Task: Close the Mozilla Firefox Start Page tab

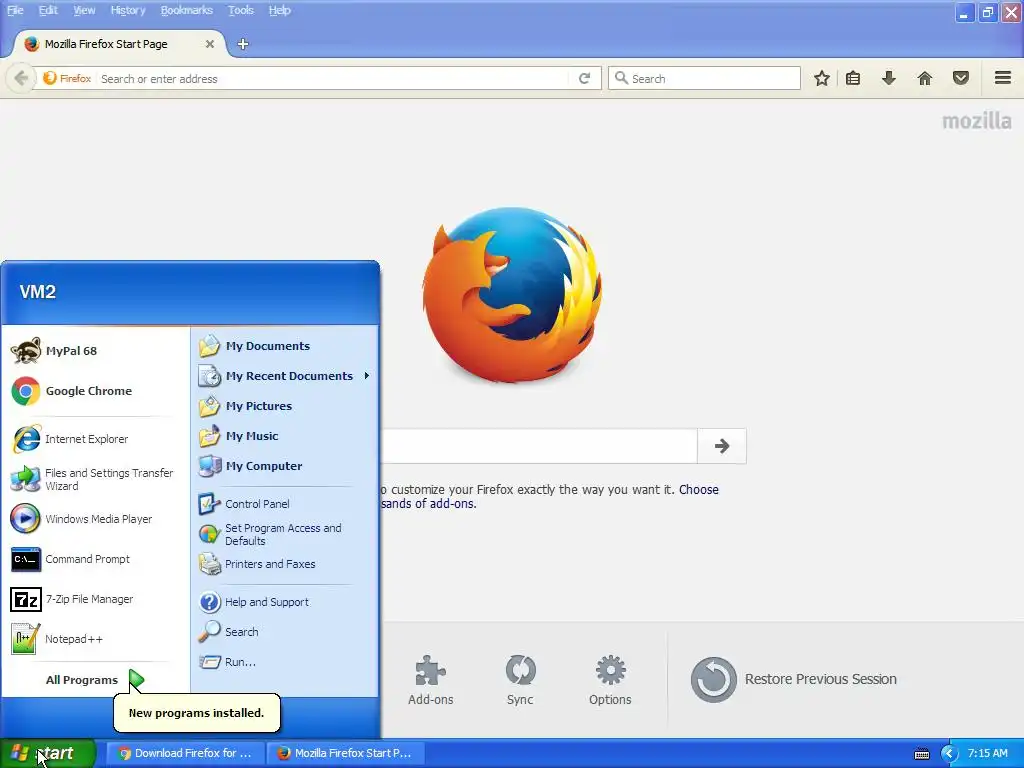Action: pos(210,44)
